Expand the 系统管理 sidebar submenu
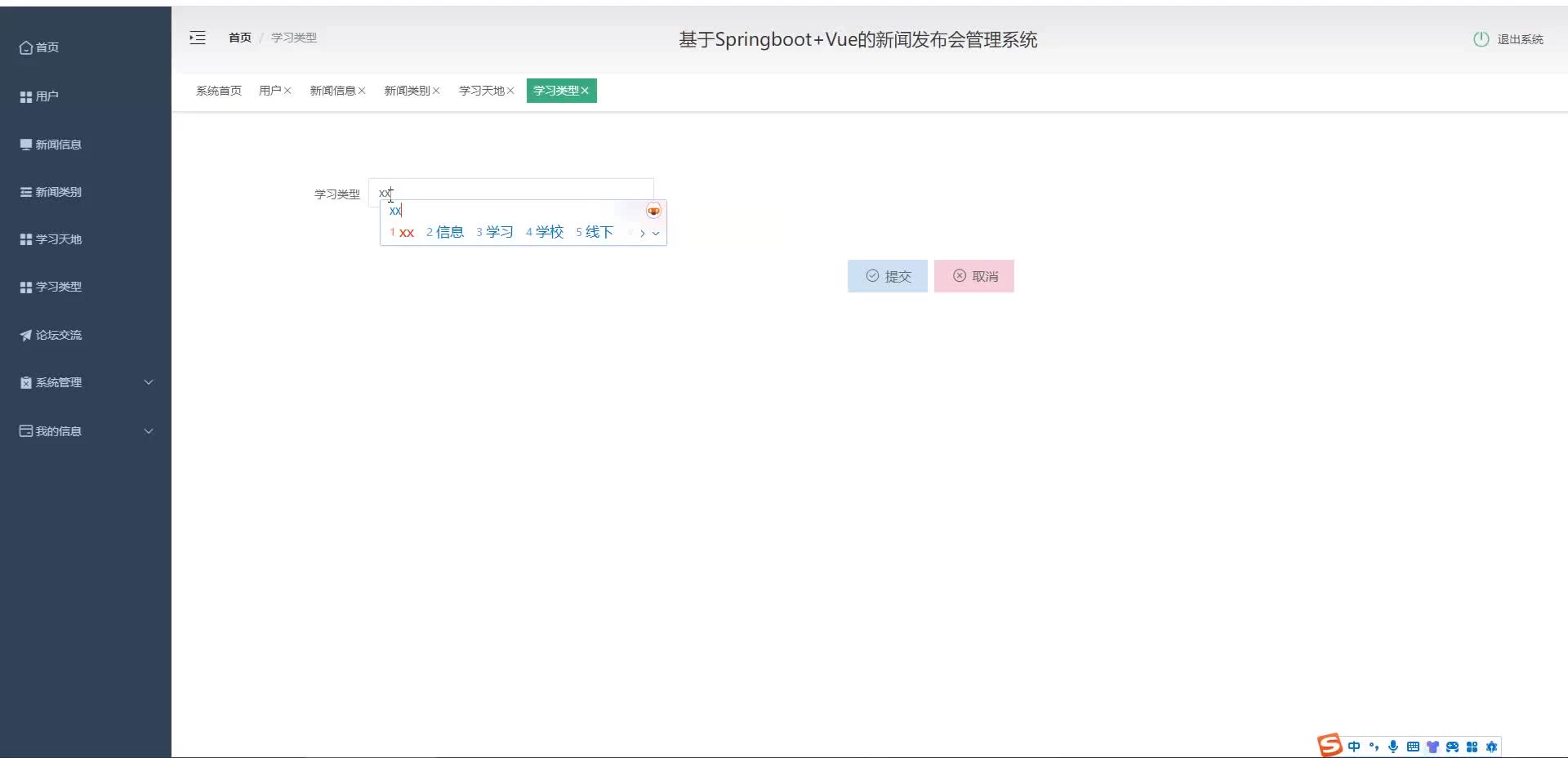 tap(86, 382)
